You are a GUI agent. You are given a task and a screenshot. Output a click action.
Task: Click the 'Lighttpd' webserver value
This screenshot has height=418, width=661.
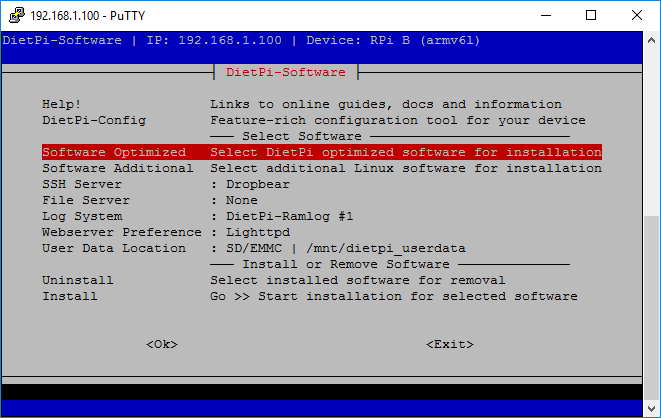pos(258,232)
